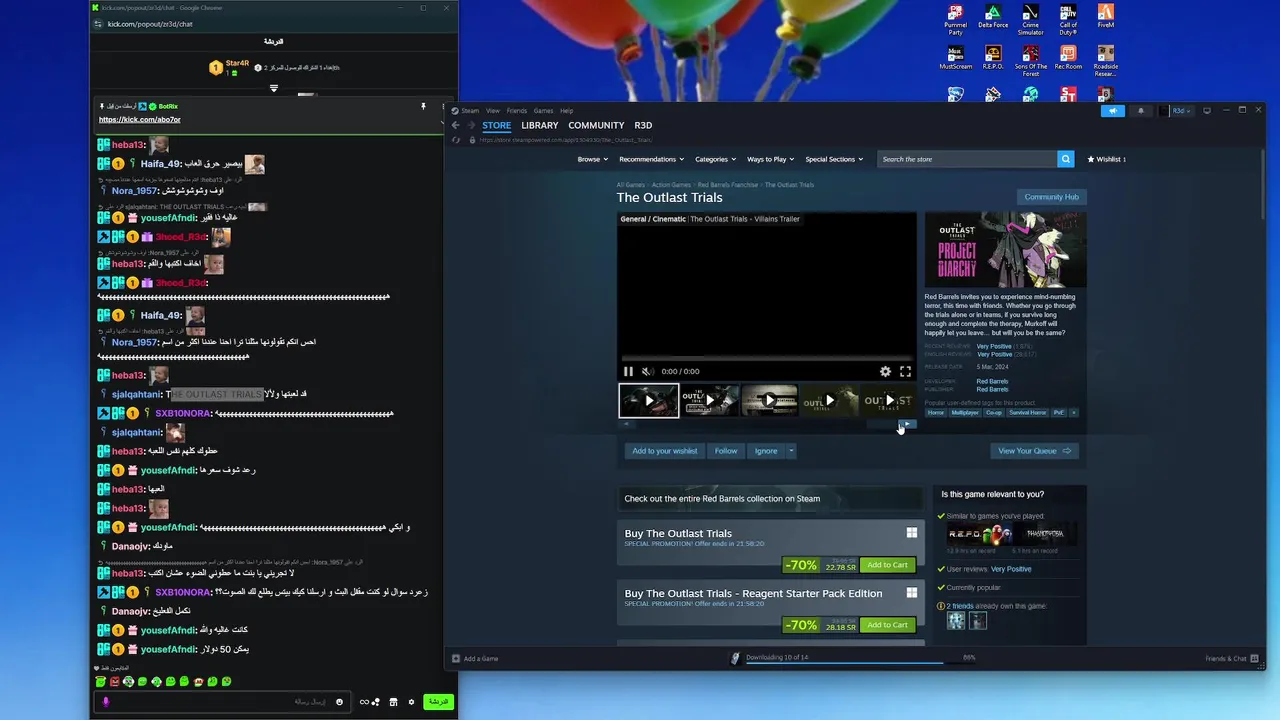Screen dimensions: 1280x720
Task: Open Ways to Play dropdown
Action: 770,159
